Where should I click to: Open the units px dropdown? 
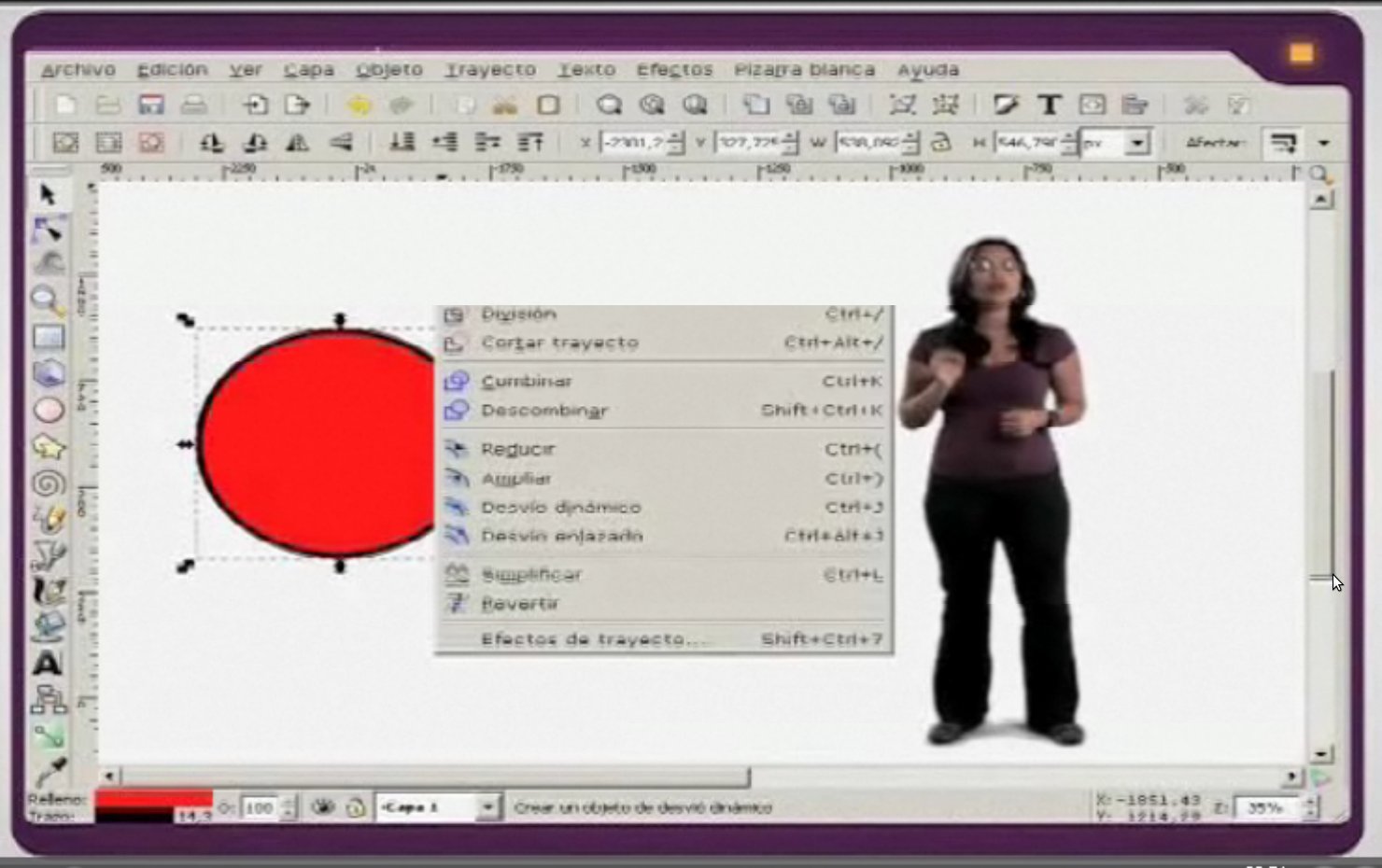(1136, 143)
